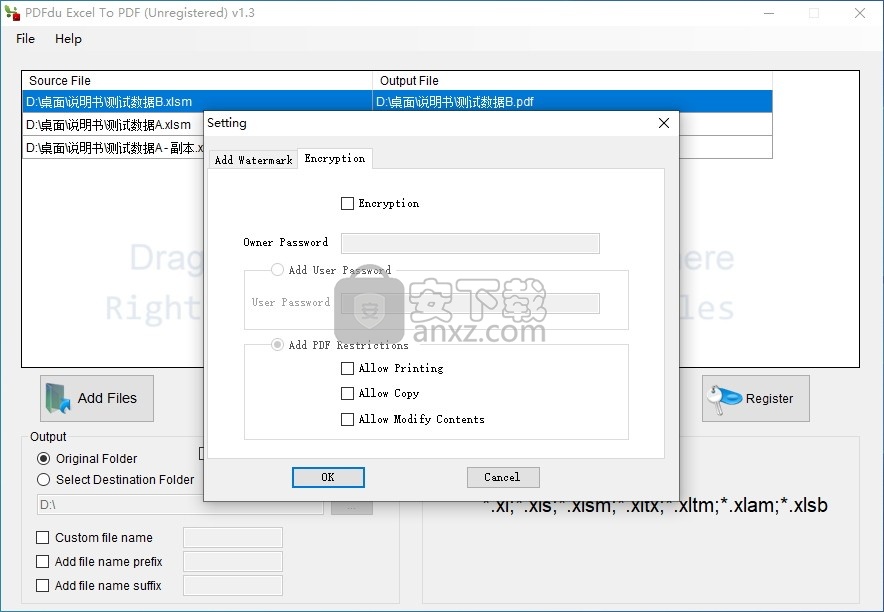Toggle Allow Copy checkbox
884x612 pixels.
pos(348,394)
